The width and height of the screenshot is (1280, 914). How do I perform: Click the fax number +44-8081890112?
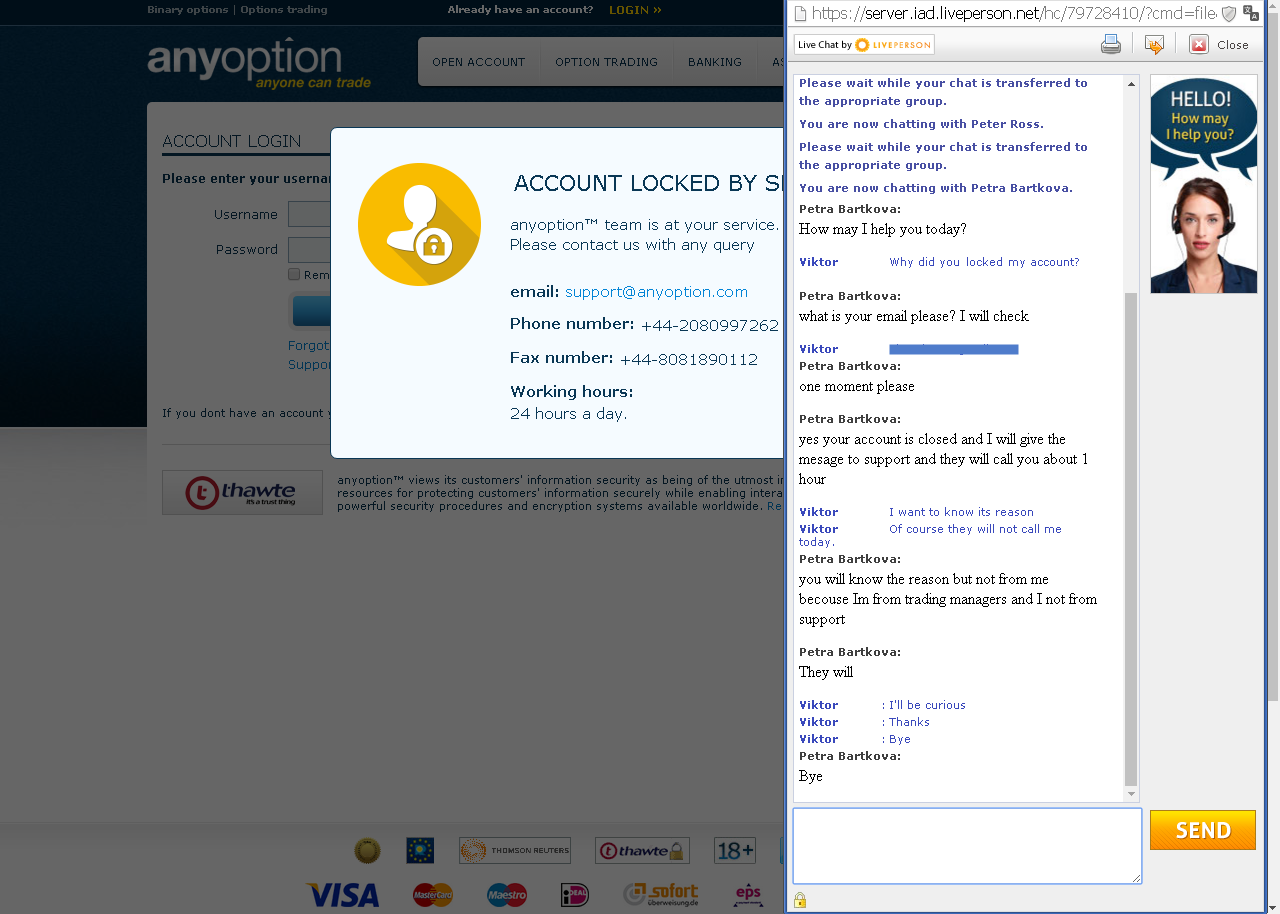click(689, 360)
